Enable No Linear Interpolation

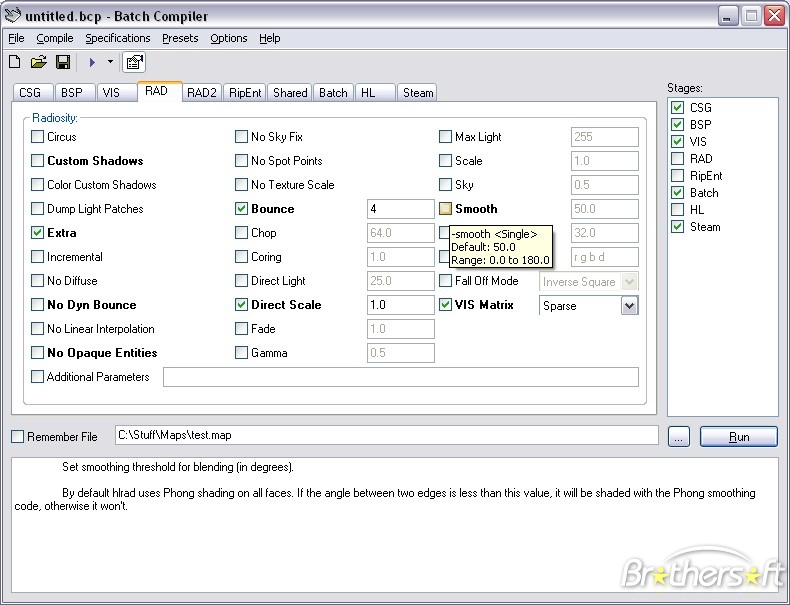37,329
